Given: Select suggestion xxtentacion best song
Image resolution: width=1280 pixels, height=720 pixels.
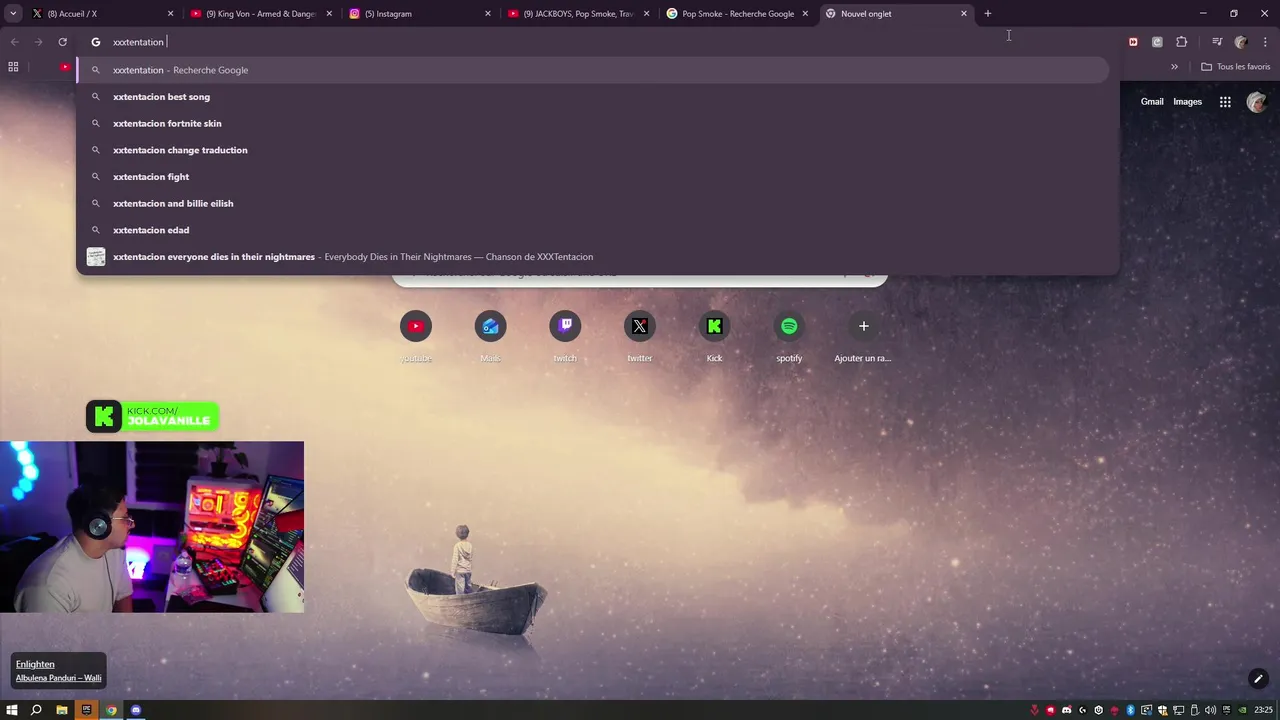Looking at the screenshot, I should pyautogui.click(x=592, y=97).
